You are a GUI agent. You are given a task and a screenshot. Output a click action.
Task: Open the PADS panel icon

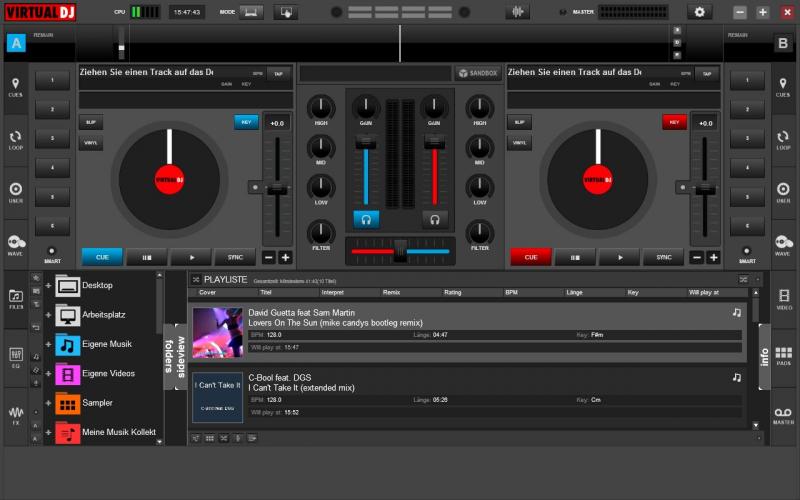click(783, 355)
